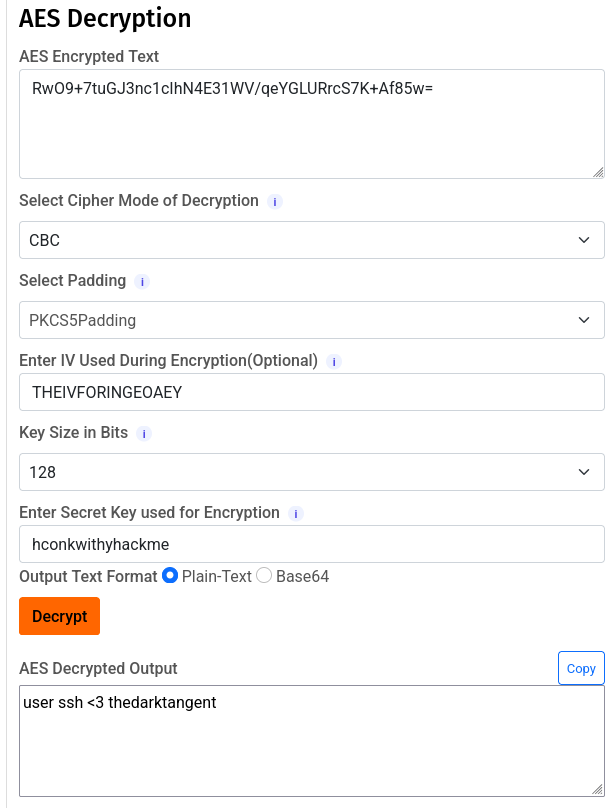Expand the Key Size in Bits dropdown
615x812 pixels.
click(310, 472)
